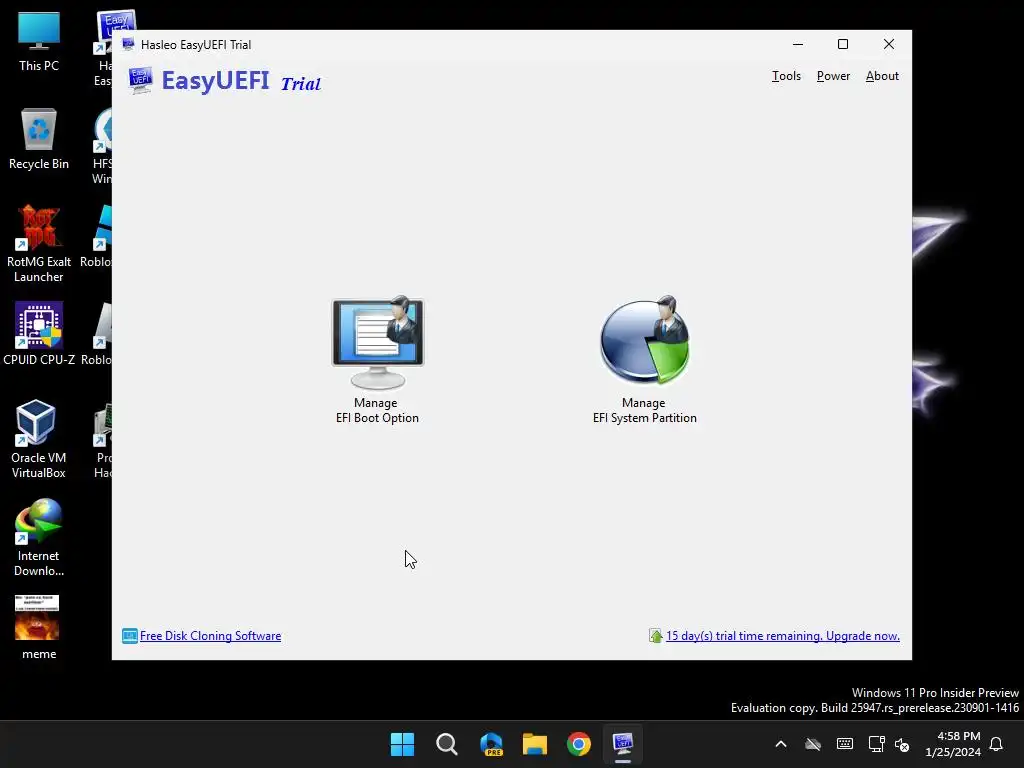
Task: Click the EasyUEFI logo icon in header
Action: point(140,80)
